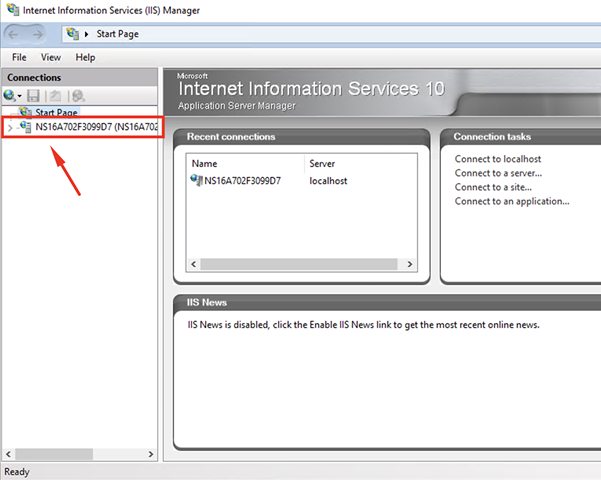Screen dimensions: 601x480
Task: Click the Save connections disk icon
Action: pos(33,95)
